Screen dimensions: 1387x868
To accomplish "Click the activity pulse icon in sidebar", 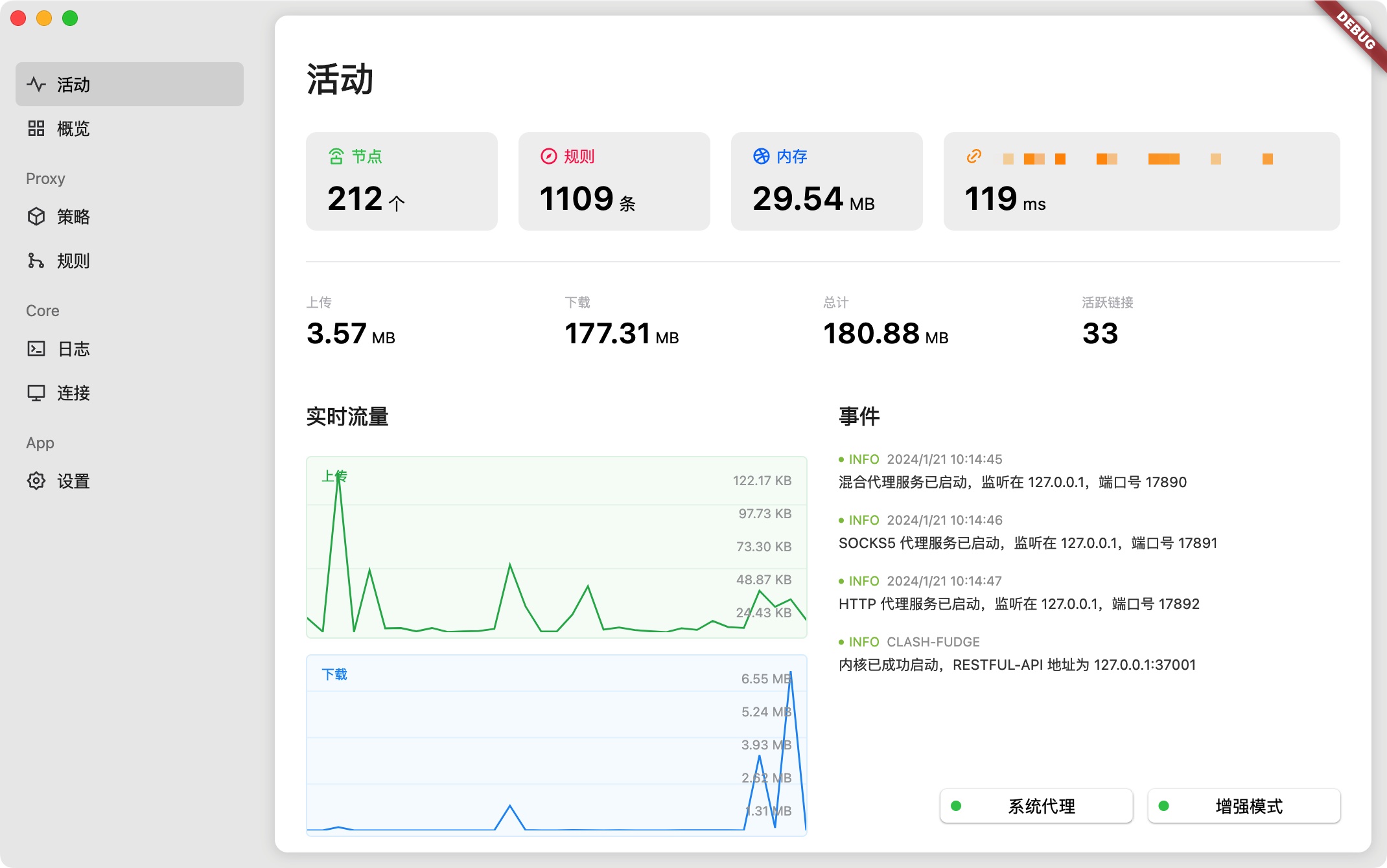I will (36, 84).
